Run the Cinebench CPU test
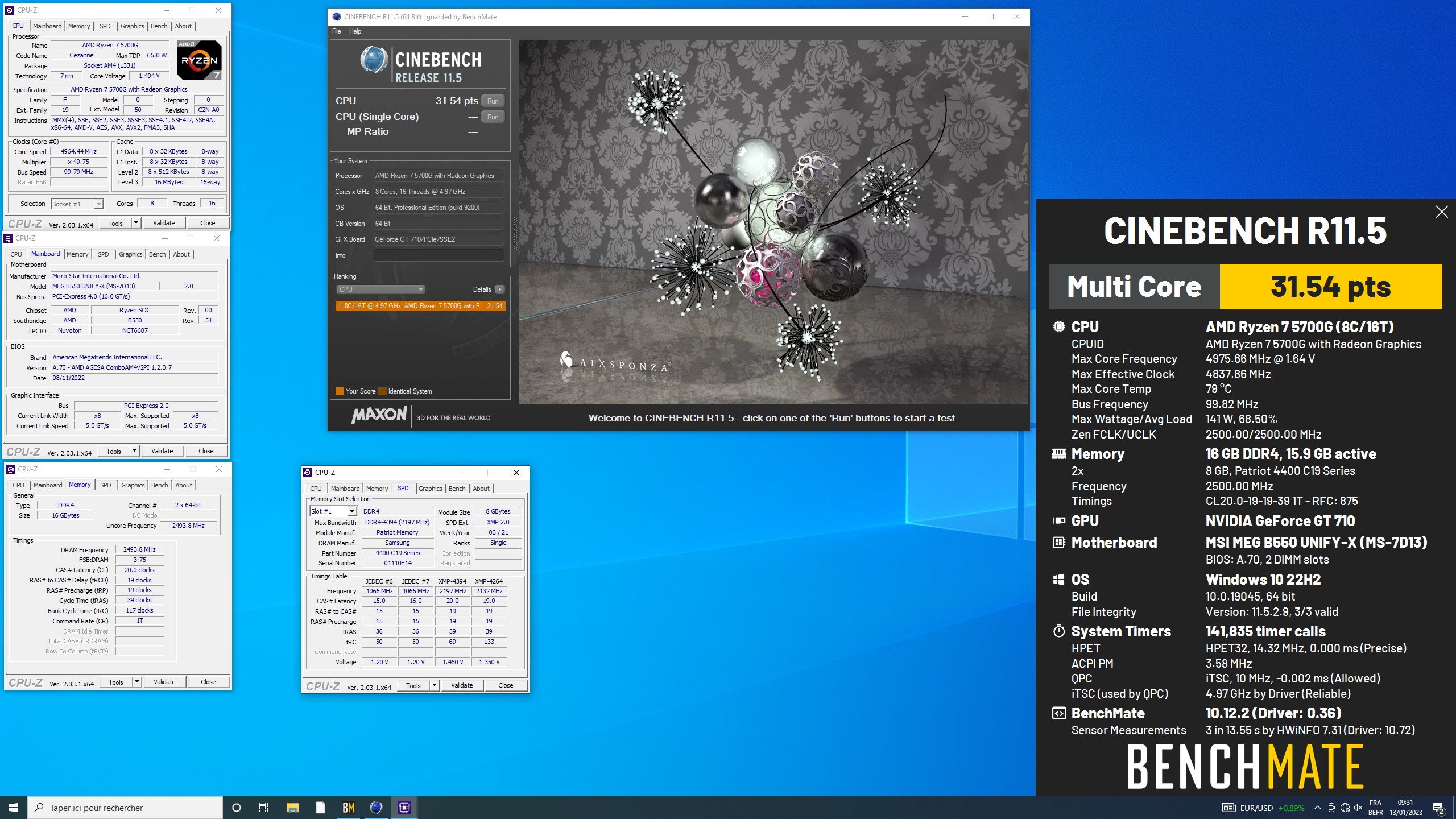The height and width of the screenshot is (819, 1456). coord(493,101)
